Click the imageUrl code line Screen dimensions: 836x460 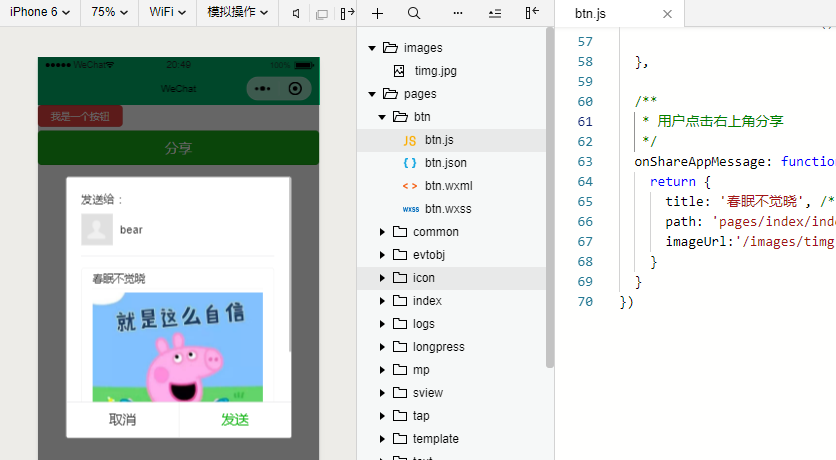(750, 241)
